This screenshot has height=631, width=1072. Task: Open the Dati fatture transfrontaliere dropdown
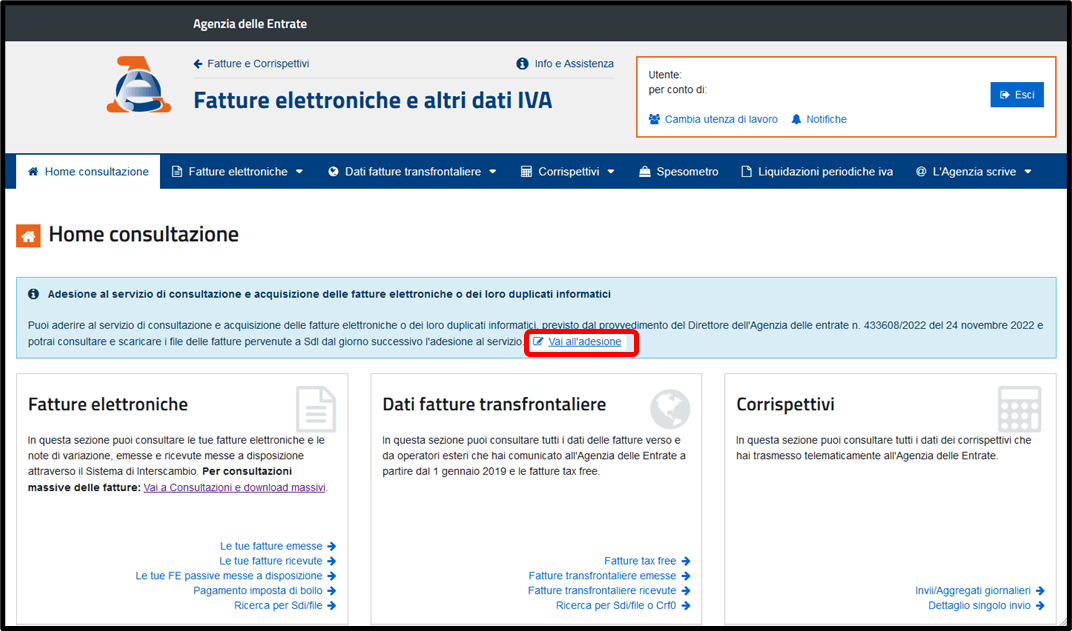point(412,172)
